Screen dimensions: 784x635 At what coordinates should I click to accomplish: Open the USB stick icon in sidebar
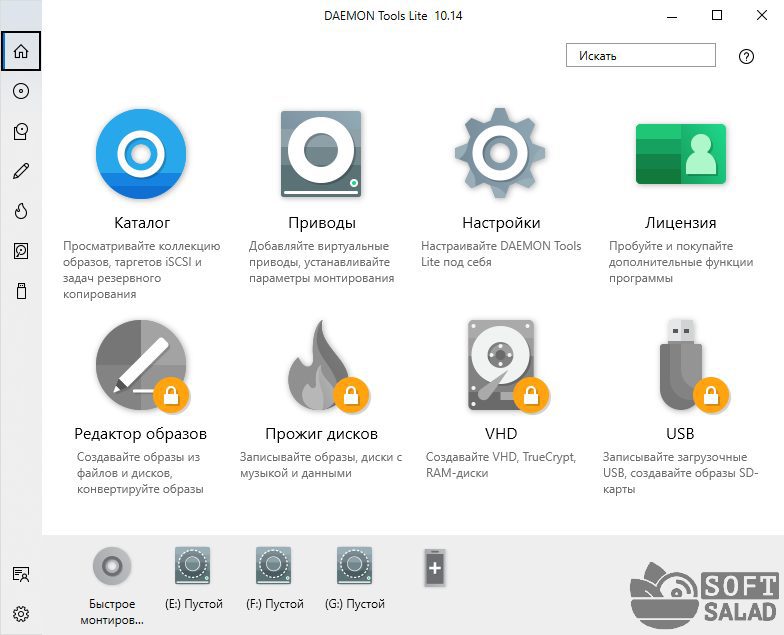[21, 291]
